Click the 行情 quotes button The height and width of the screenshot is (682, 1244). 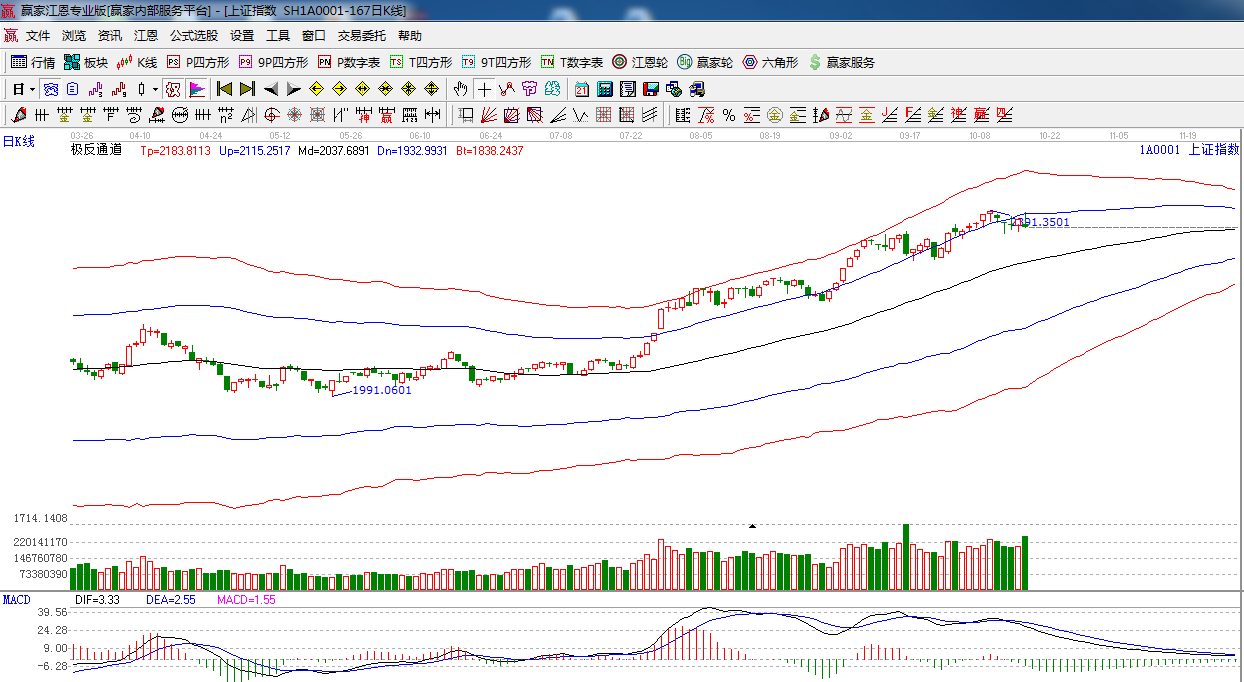pos(33,62)
